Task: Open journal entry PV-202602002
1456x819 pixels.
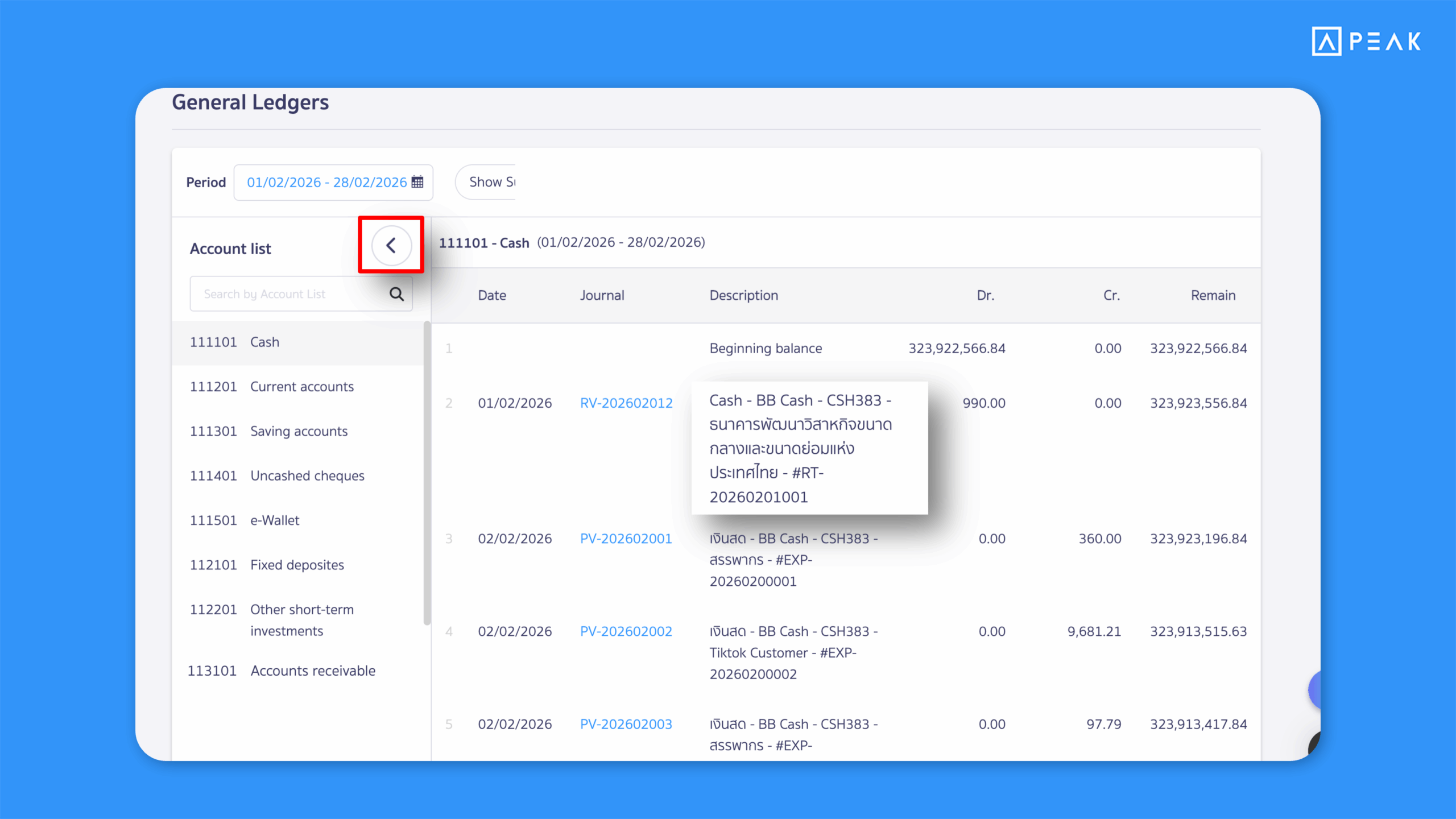Action: point(626,631)
